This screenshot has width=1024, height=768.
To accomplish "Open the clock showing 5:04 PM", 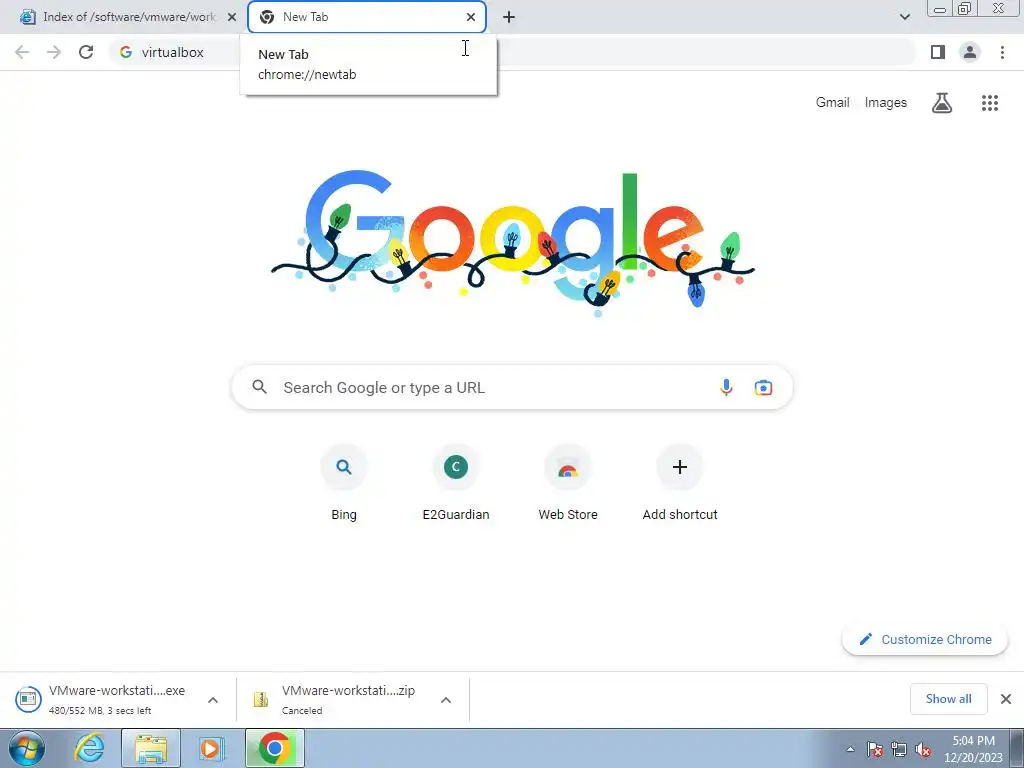I will 973,749.
